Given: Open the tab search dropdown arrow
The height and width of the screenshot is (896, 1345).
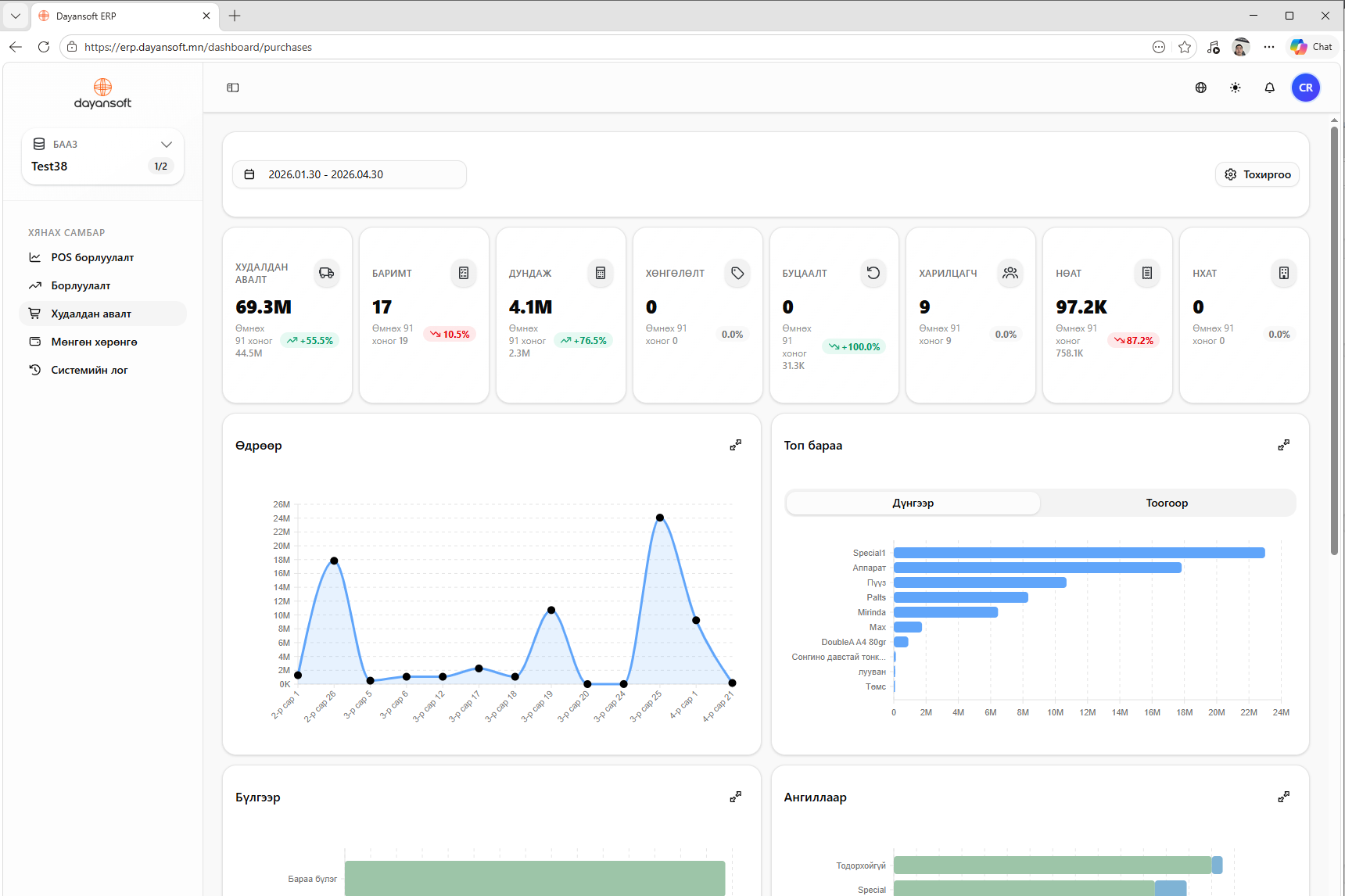Looking at the screenshot, I should (x=16, y=16).
